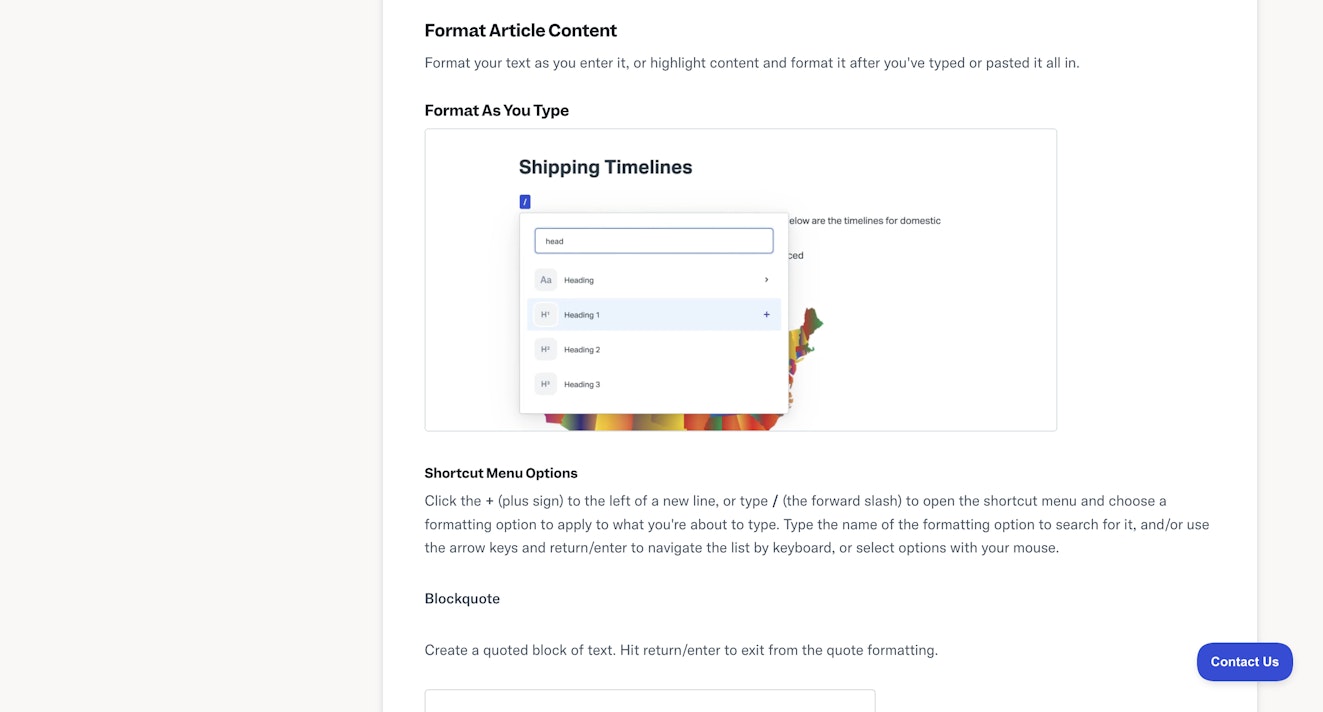Expand the Heading submenu chevron
This screenshot has width=1323, height=712.
coord(767,280)
